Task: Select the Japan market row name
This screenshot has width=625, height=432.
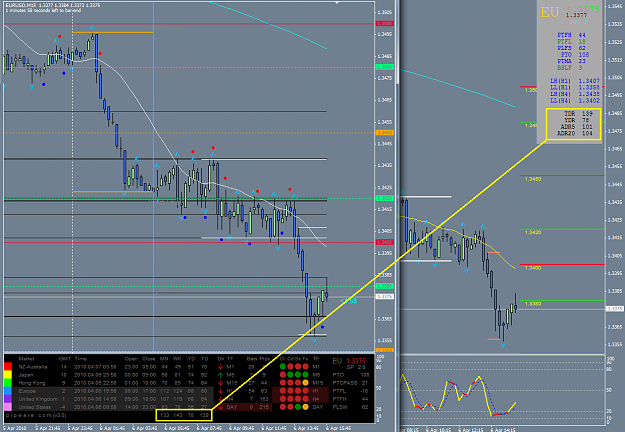Action: click(x=26, y=375)
